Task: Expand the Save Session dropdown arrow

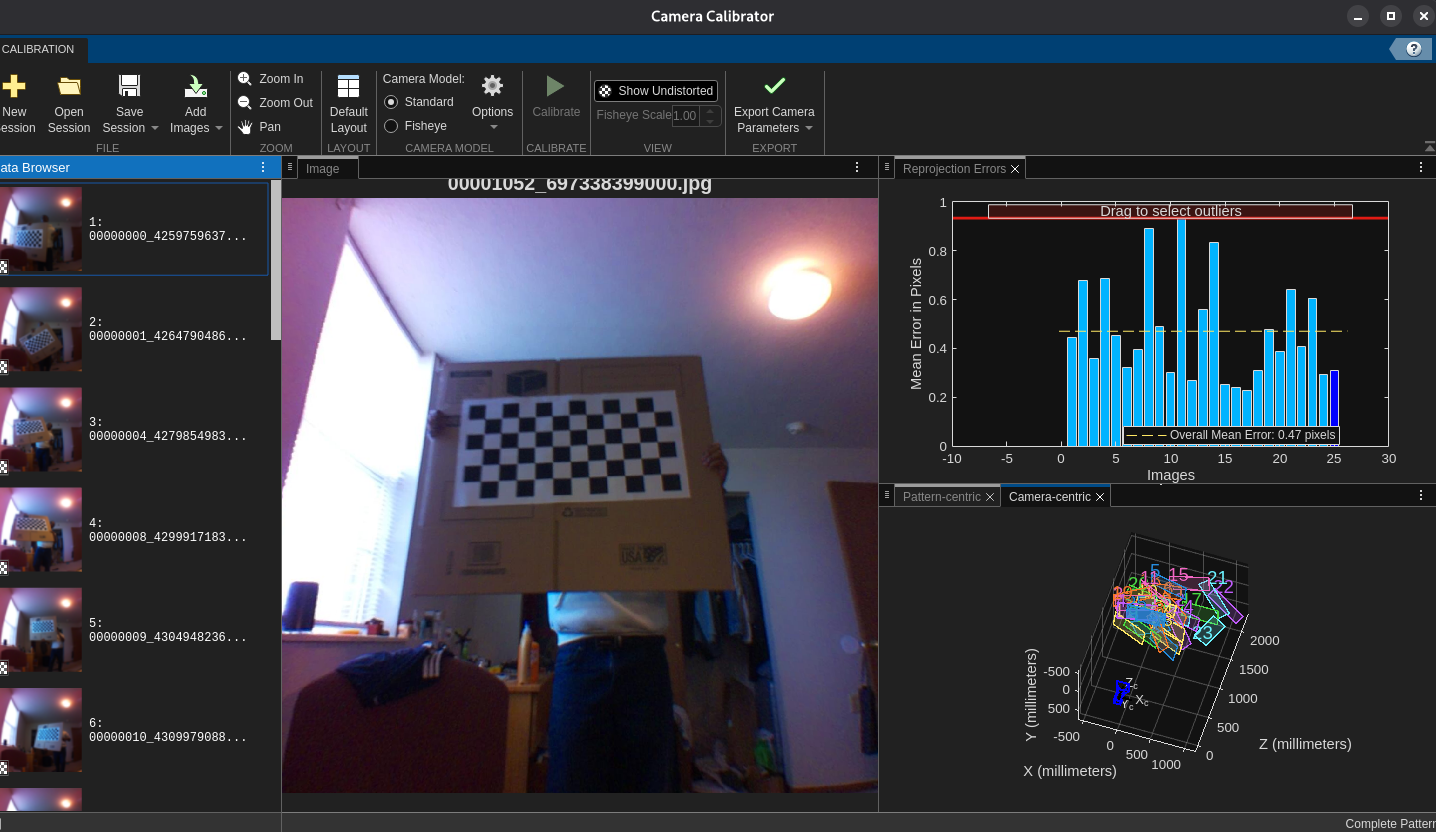Action: pos(154,129)
